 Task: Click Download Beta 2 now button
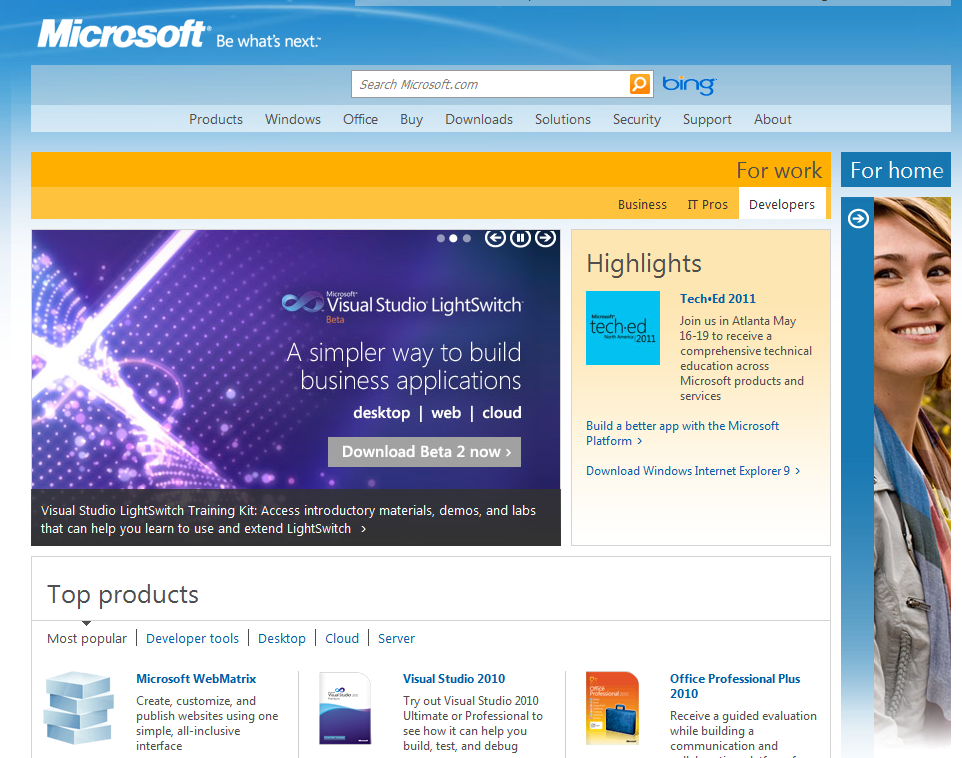425,452
